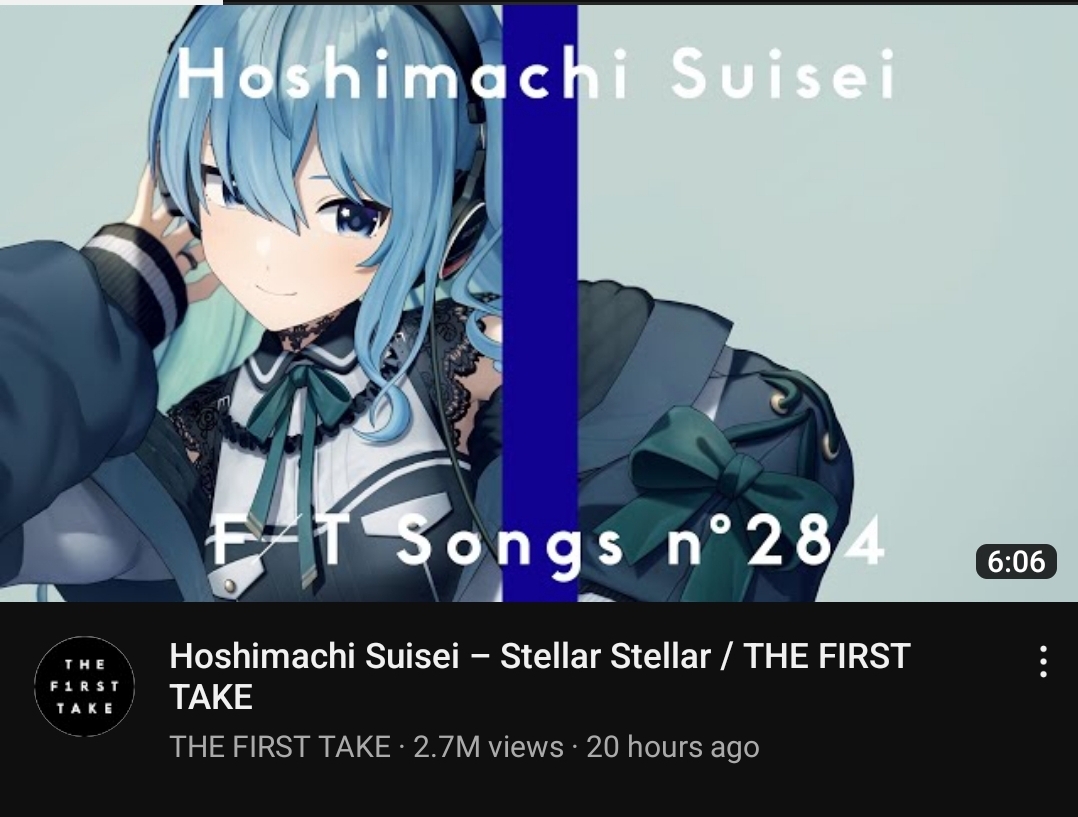Screen dimensions: 1078x817
Task: Click the dark blue vertical stripe in thumbnail
Action: [540, 303]
